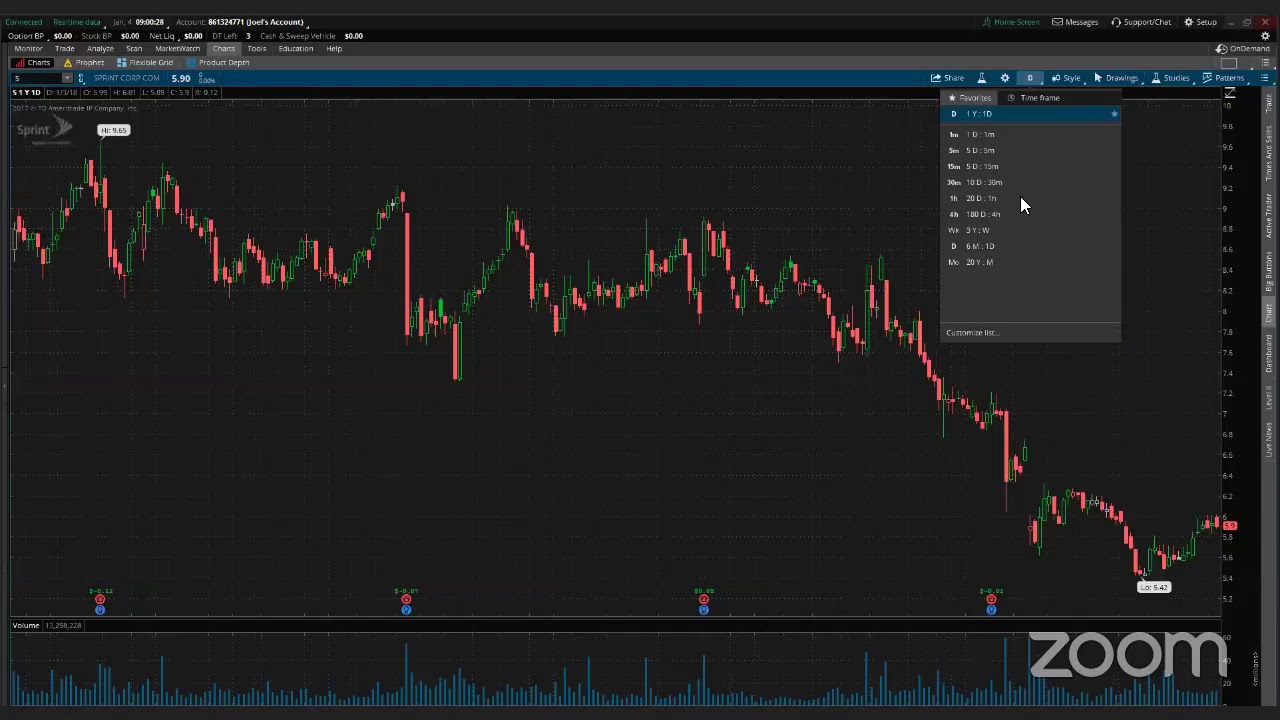Choose the 5 D : 15m time frame
Image resolution: width=1280 pixels, height=720 pixels.
(x=1030, y=166)
